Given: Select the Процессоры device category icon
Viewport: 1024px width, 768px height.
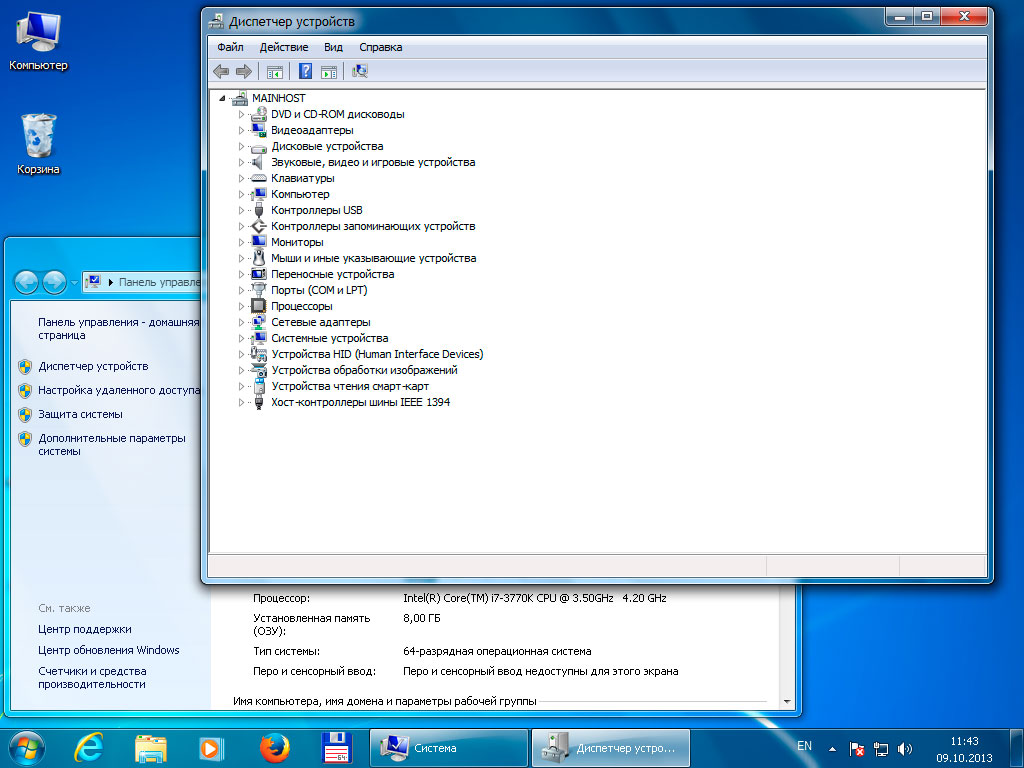Looking at the screenshot, I should [258, 306].
